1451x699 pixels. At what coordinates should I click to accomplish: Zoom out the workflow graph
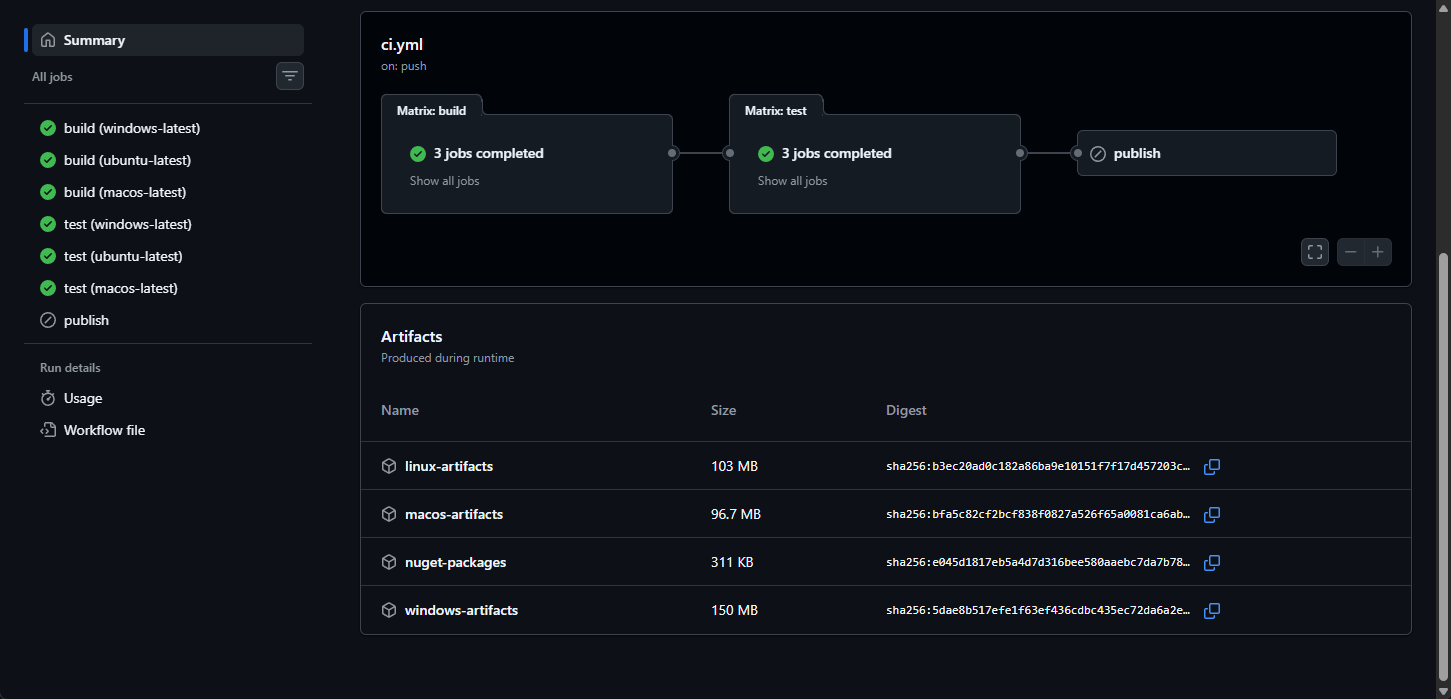(x=1351, y=252)
